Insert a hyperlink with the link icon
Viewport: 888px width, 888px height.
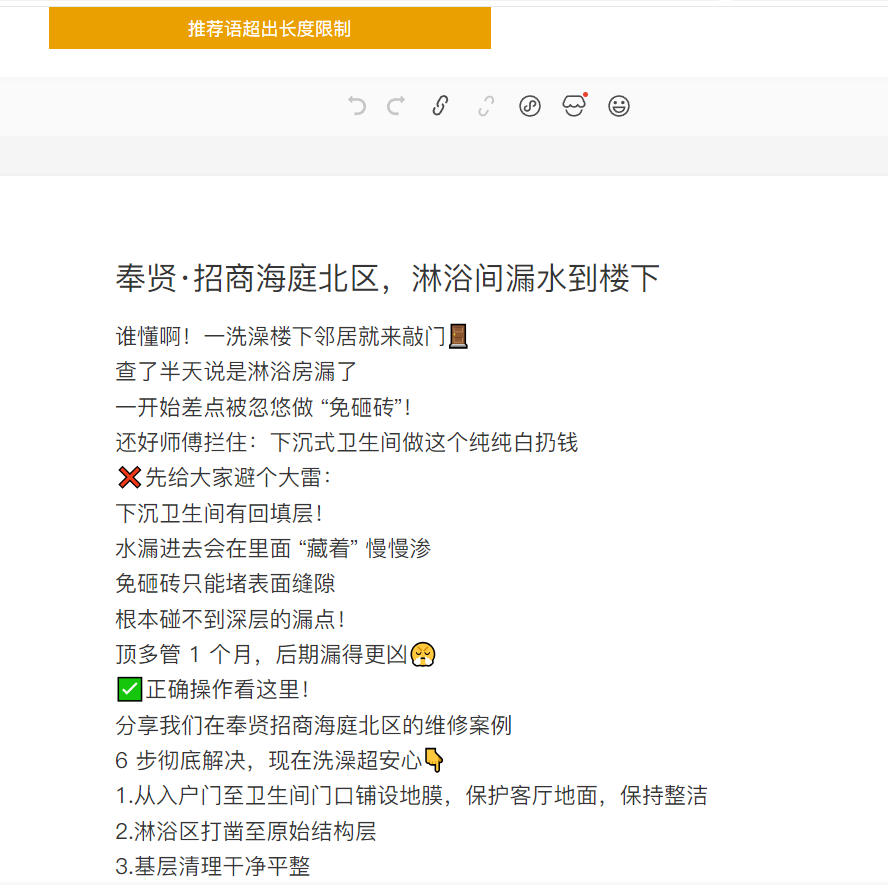click(441, 106)
